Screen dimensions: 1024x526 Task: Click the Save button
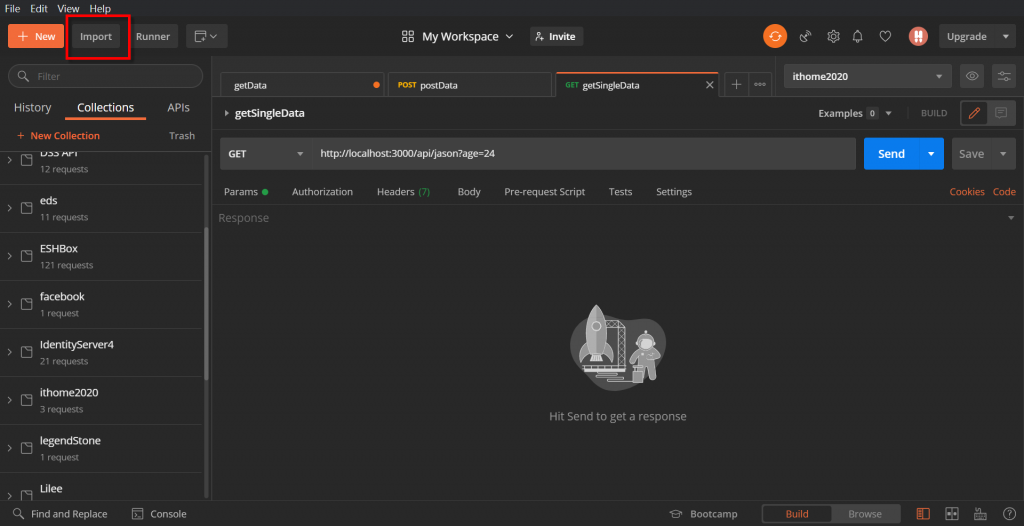[971, 154]
